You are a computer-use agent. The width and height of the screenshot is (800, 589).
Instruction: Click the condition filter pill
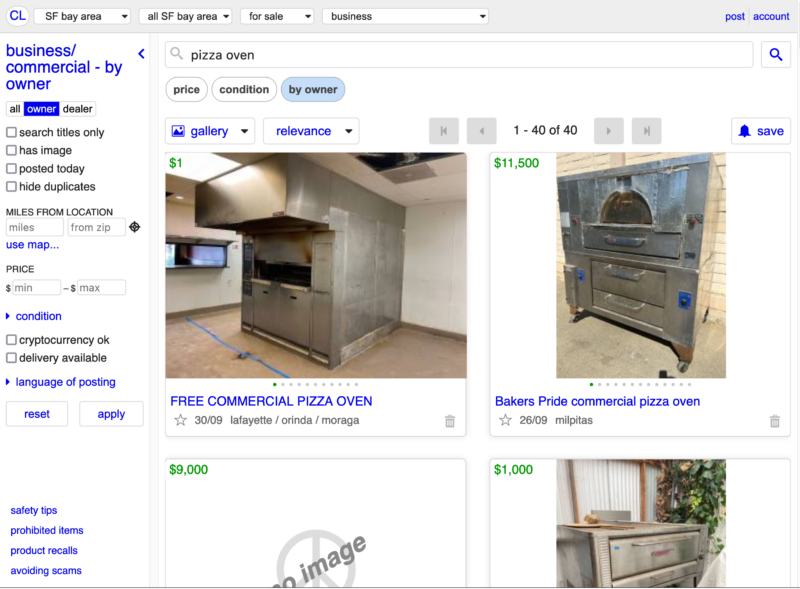click(244, 90)
